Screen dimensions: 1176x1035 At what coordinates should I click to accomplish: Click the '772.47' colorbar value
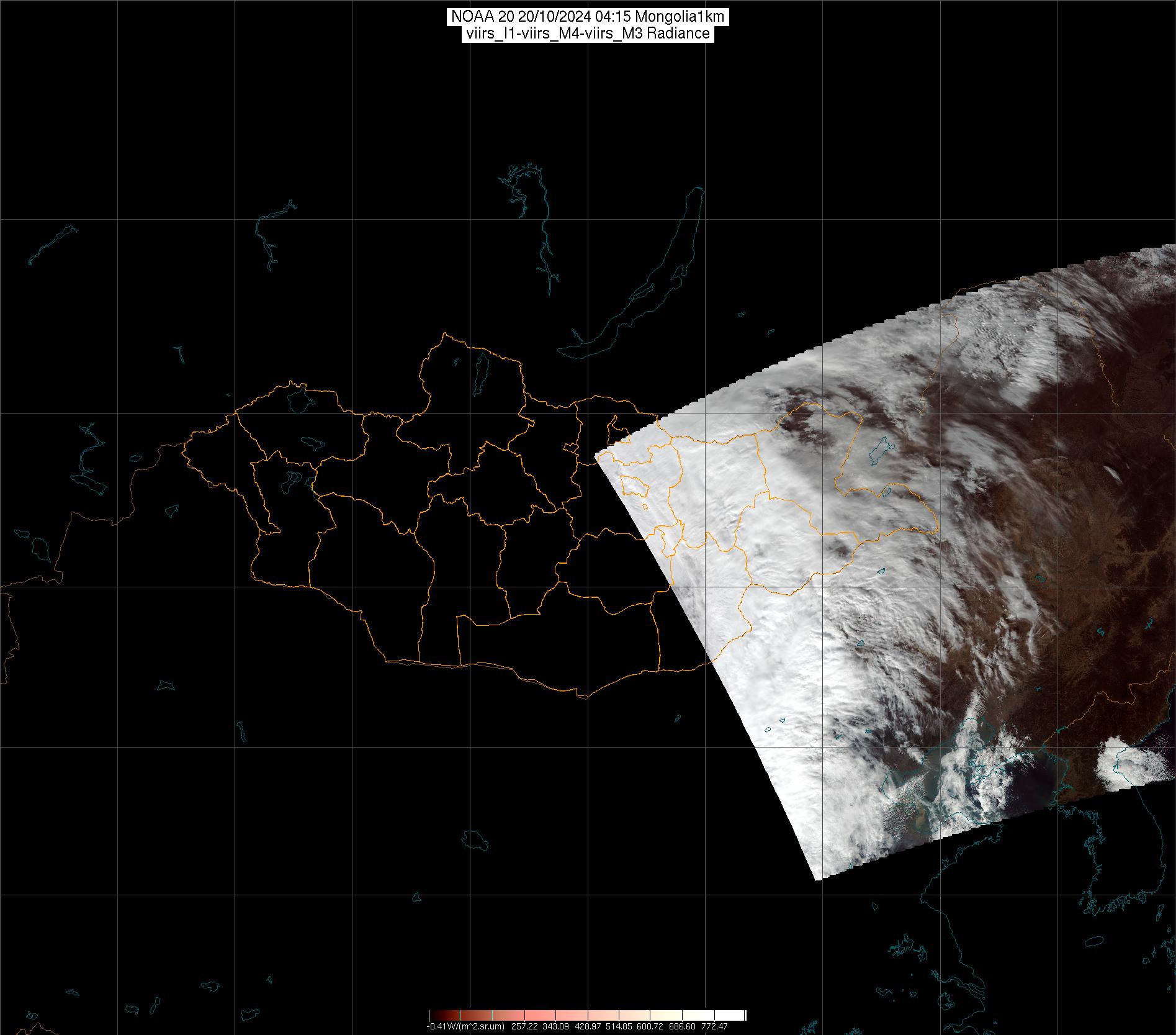pyautogui.click(x=714, y=1026)
